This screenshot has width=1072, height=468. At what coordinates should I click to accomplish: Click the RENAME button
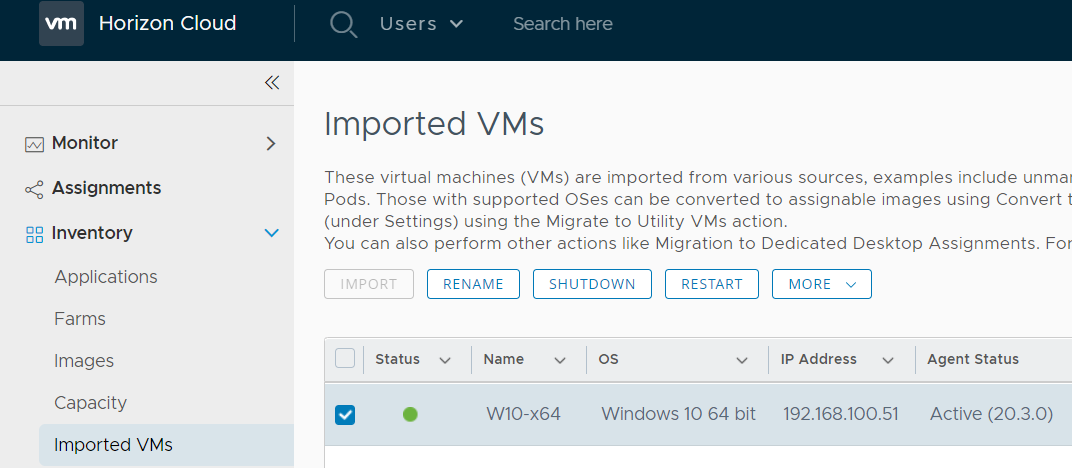(x=473, y=284)
